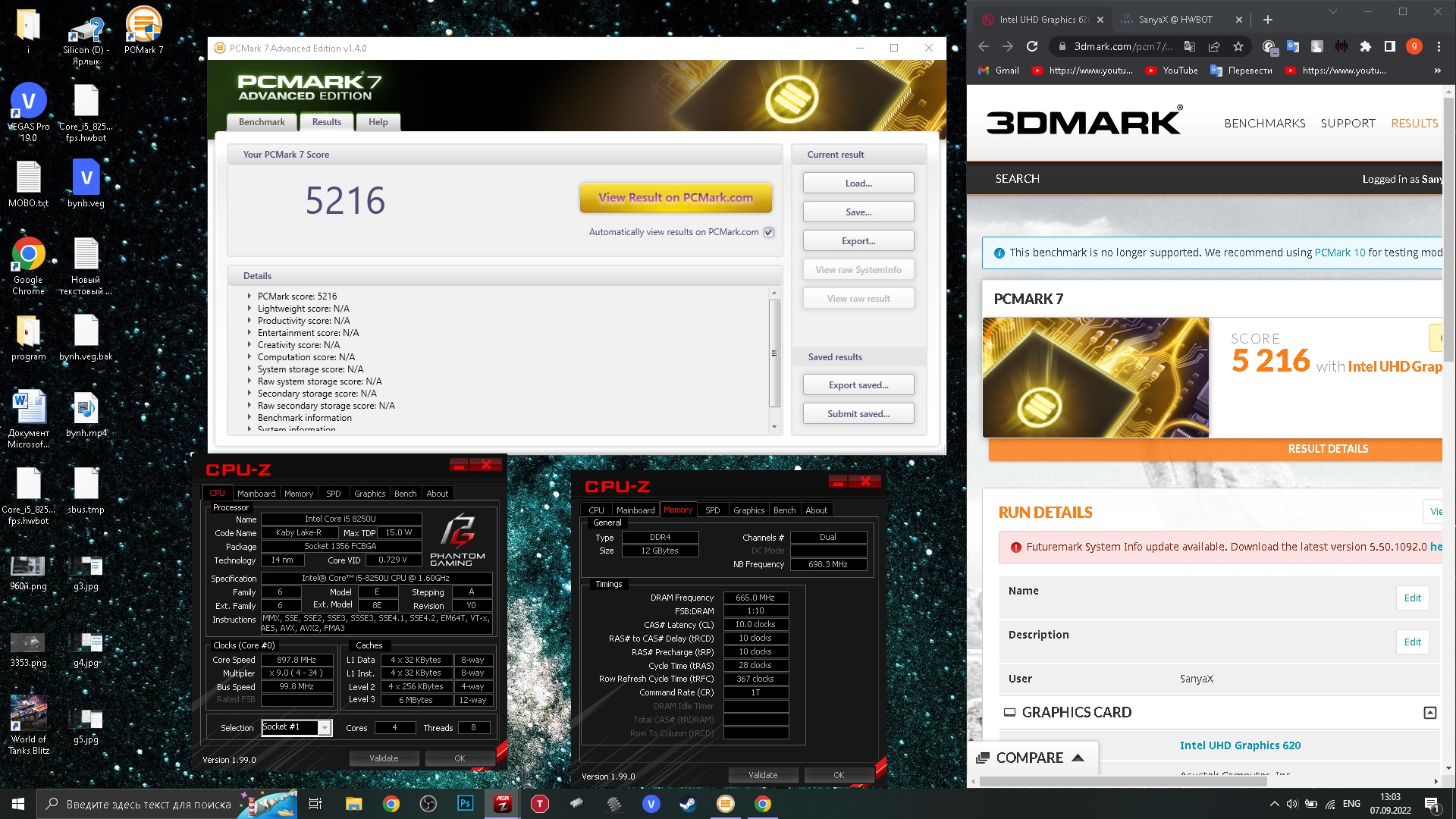1456x819 pixels.
Task: Open the notification center icon
Action: [x=1432, y=804]
